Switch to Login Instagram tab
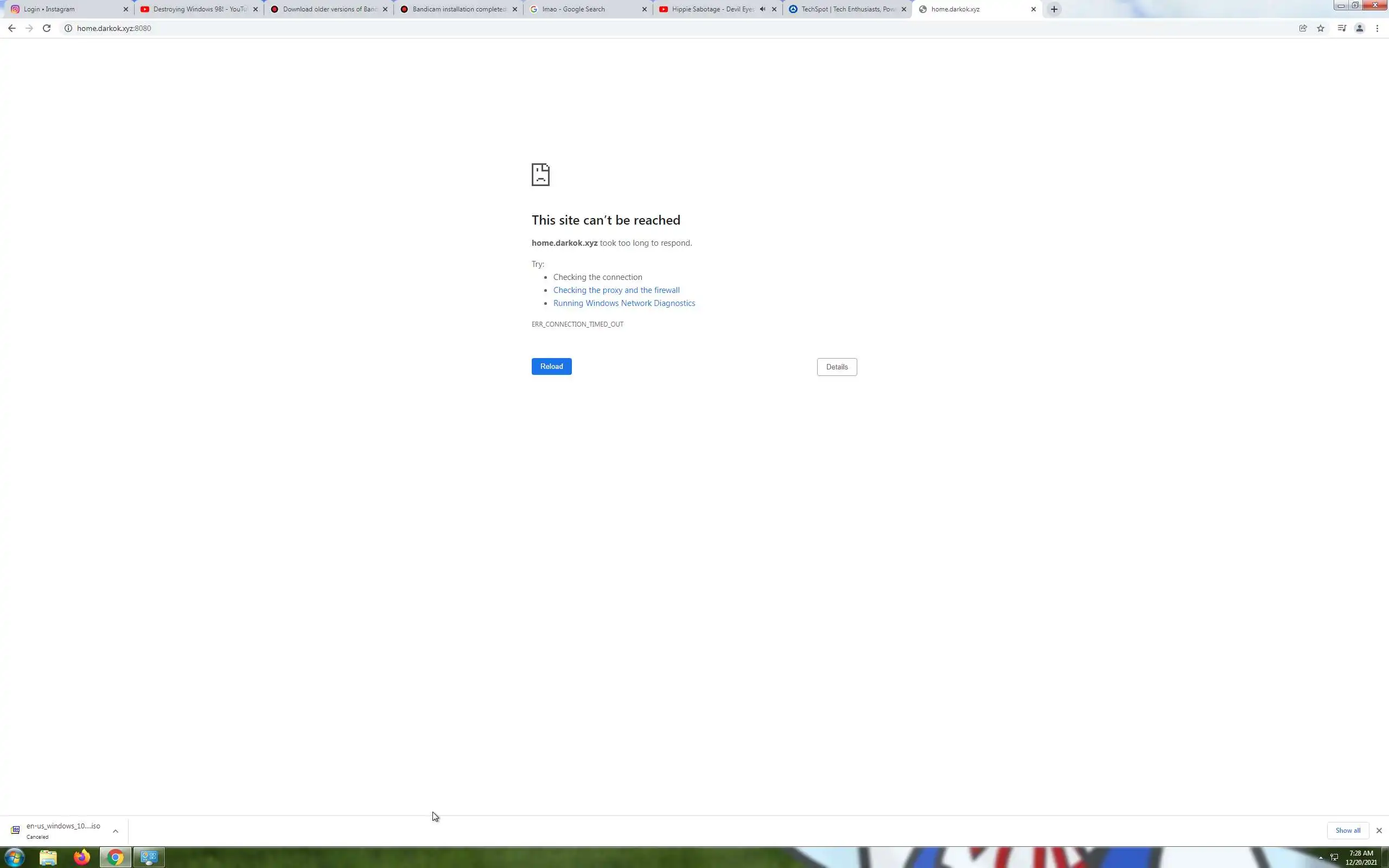The height and width of the screenshot is (868, 1389). coord(63,9)
